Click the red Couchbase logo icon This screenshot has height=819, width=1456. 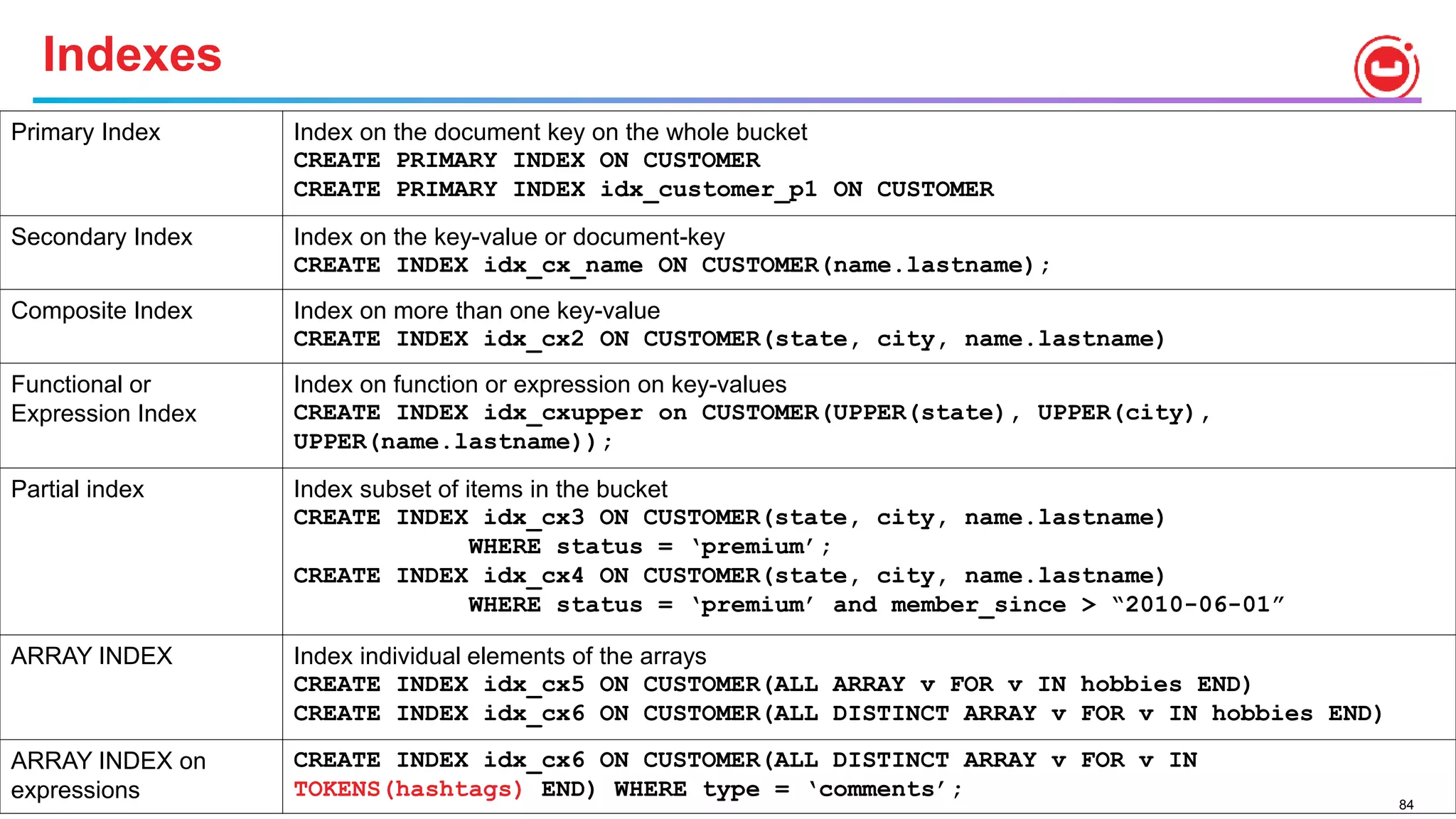click(x=1386, y=68)
